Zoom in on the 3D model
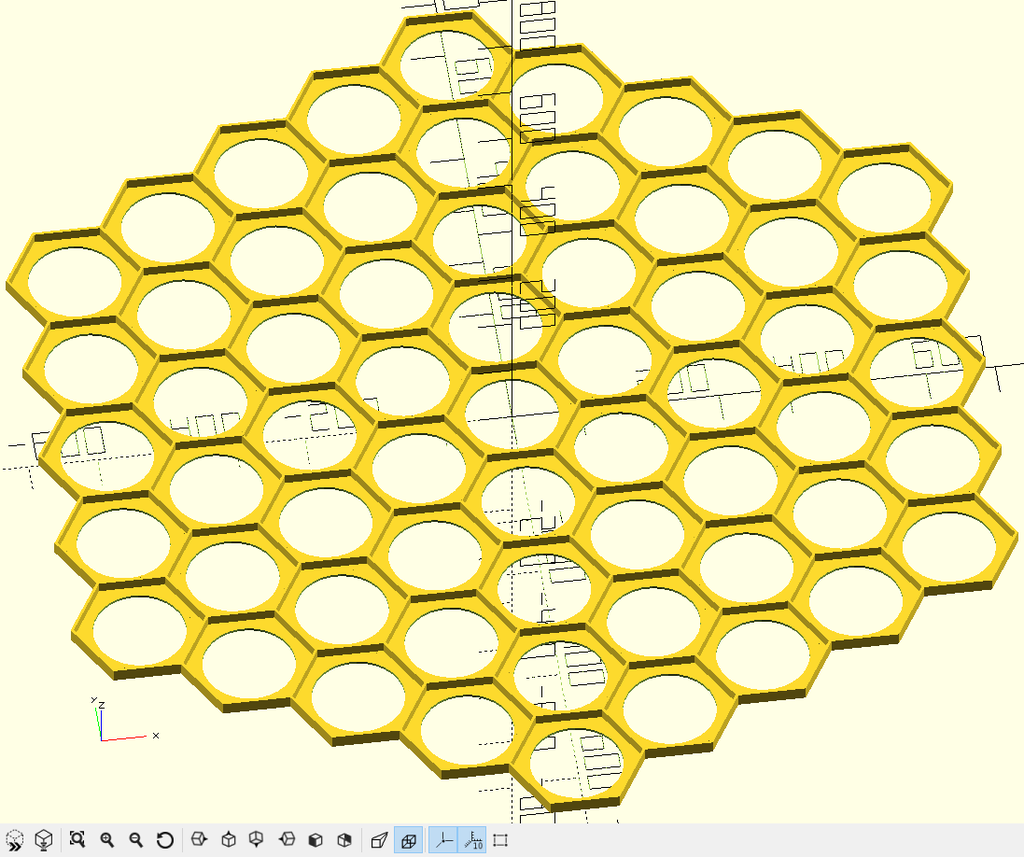Image resolution: width=1024 pixels, height=857 pixels. click(107, 839)
